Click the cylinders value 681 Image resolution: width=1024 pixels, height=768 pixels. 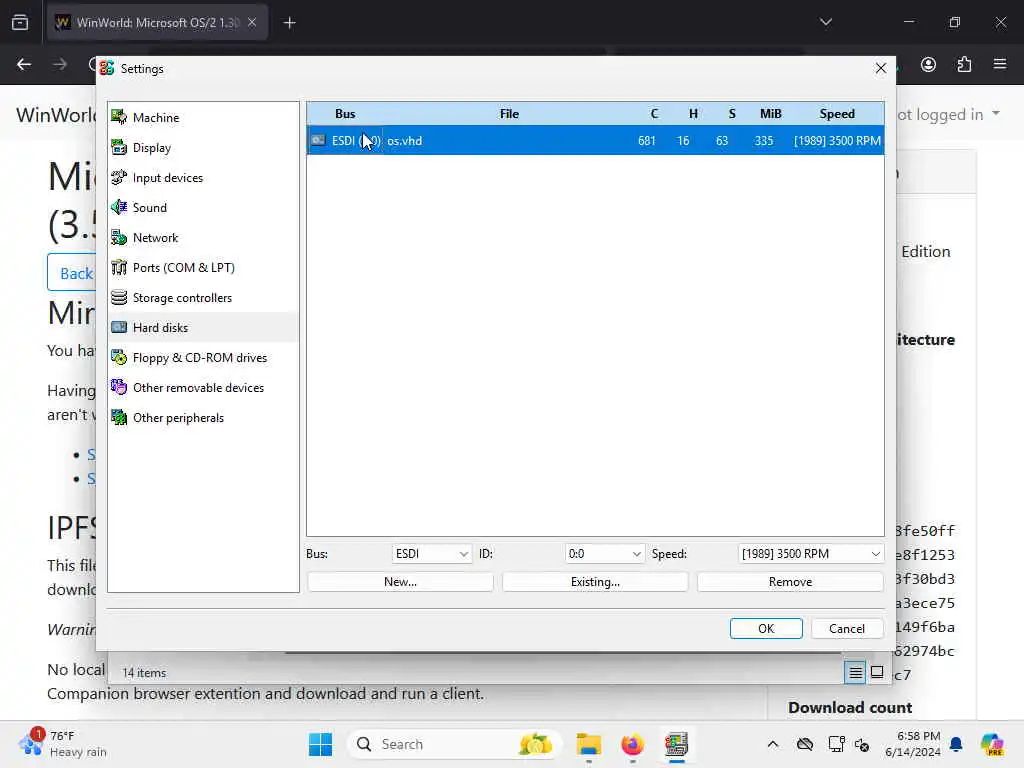647,140
